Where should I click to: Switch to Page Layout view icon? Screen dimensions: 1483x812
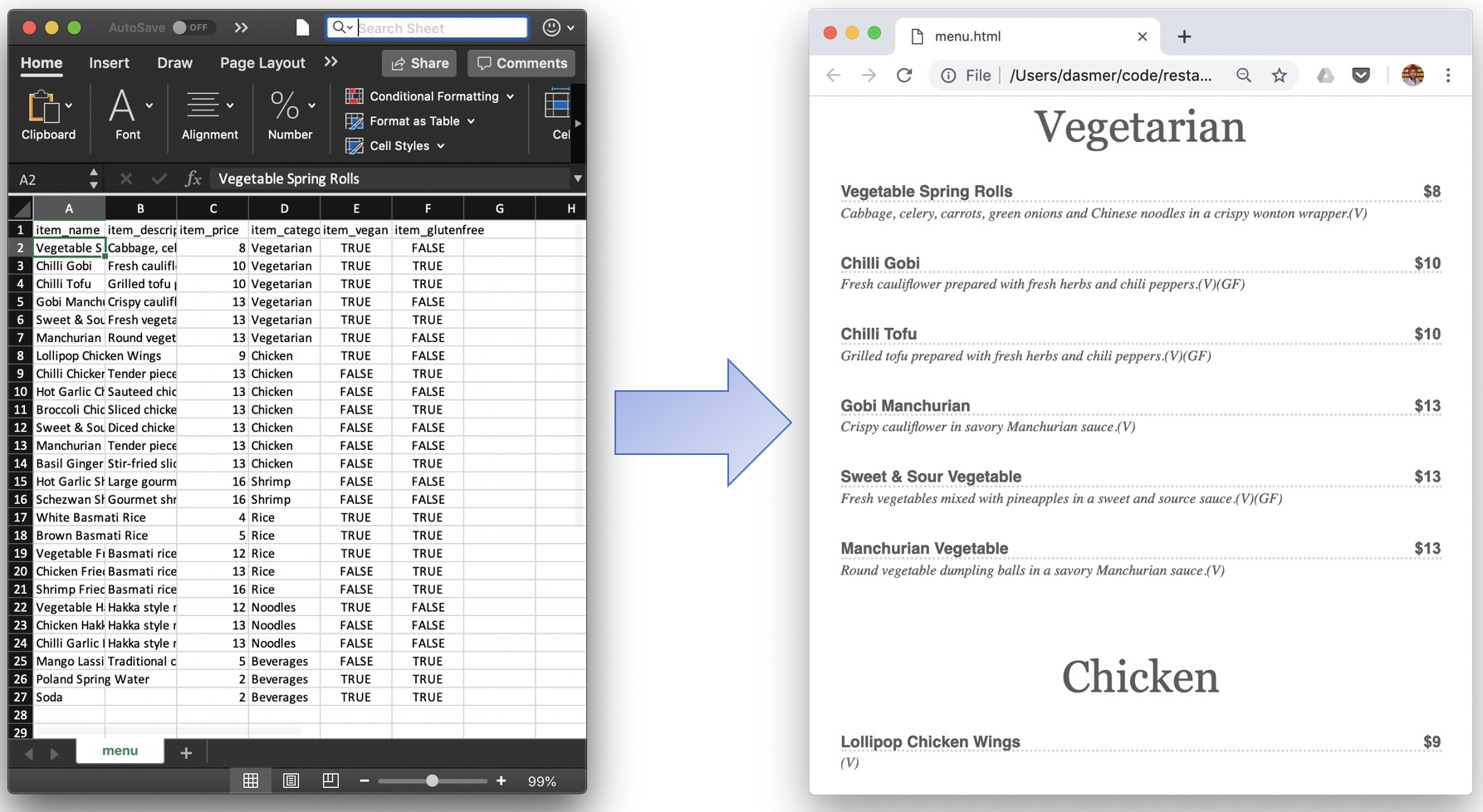(291, 780)
